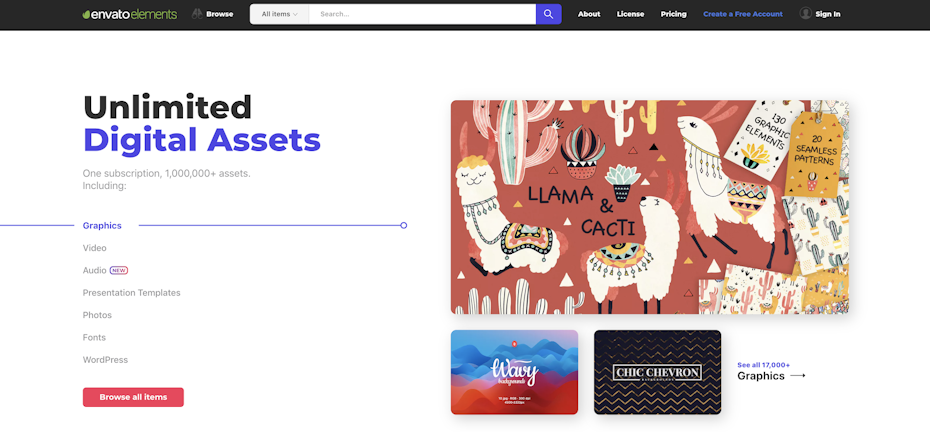Select the Fonts category
930x432 pixels.
pos(94,338)
